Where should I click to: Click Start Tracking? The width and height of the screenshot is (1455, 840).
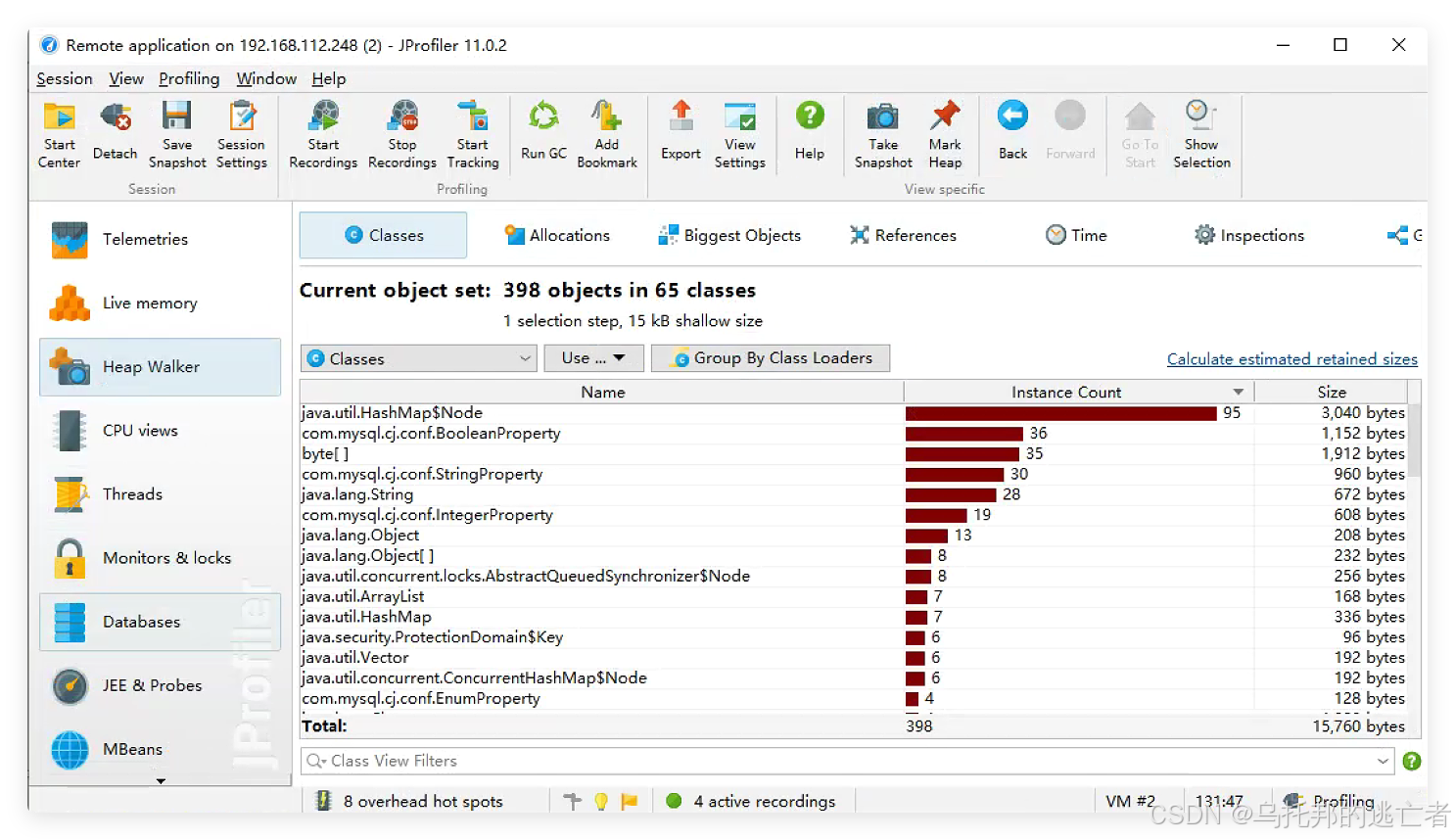click(473, 135)
